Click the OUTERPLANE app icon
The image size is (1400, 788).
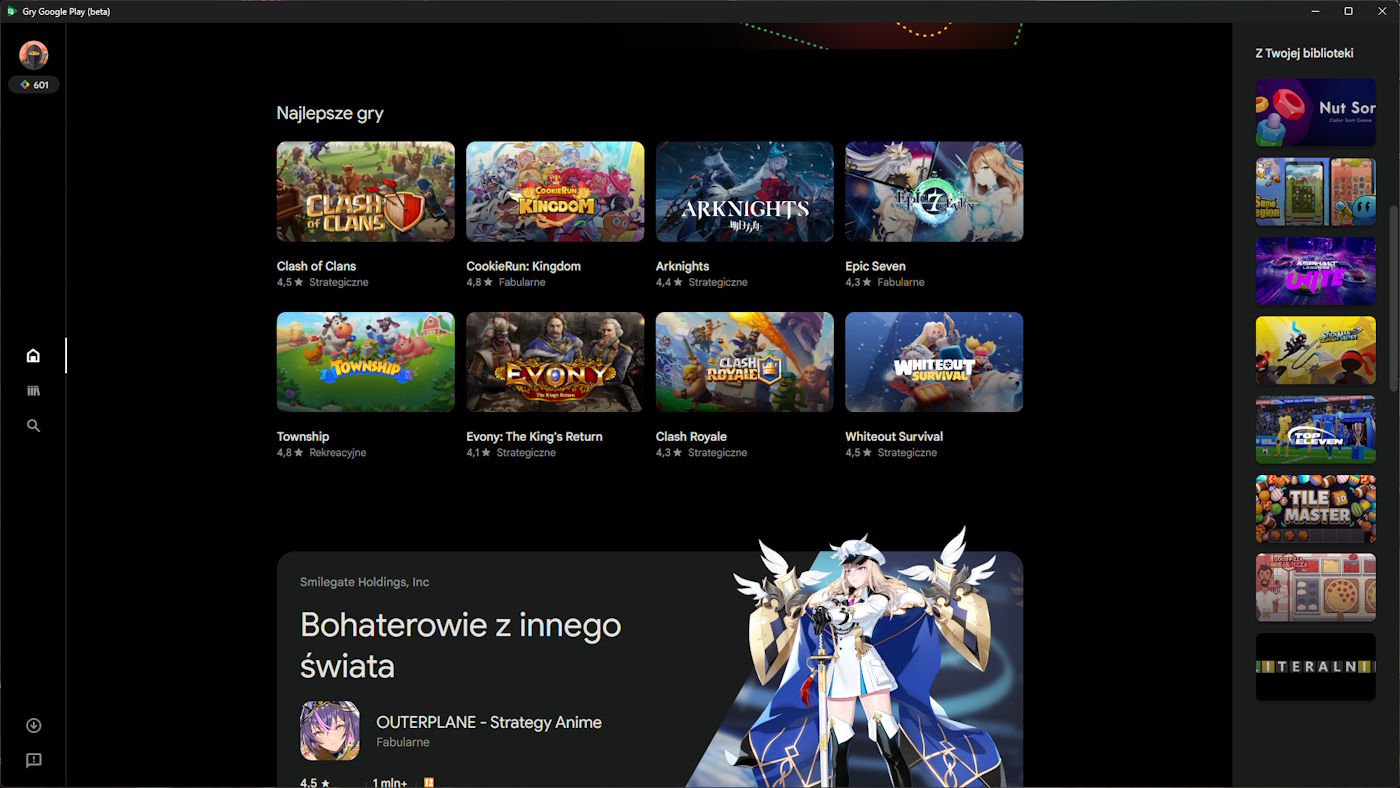tap(330, 731)
